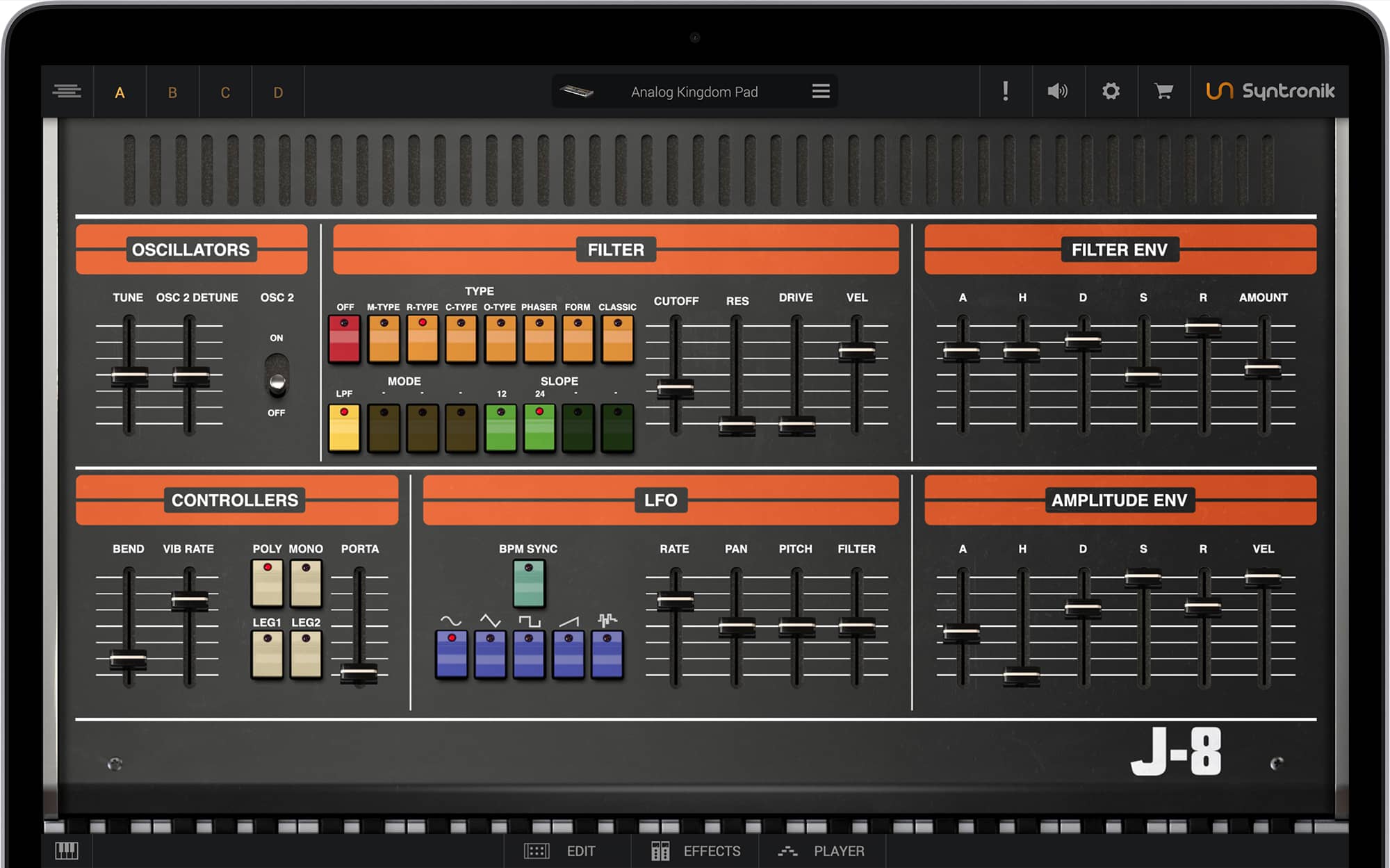Click the synth thumbnail beside preset name
This screenshot has height=868, width=1390.
coord(577,91)
